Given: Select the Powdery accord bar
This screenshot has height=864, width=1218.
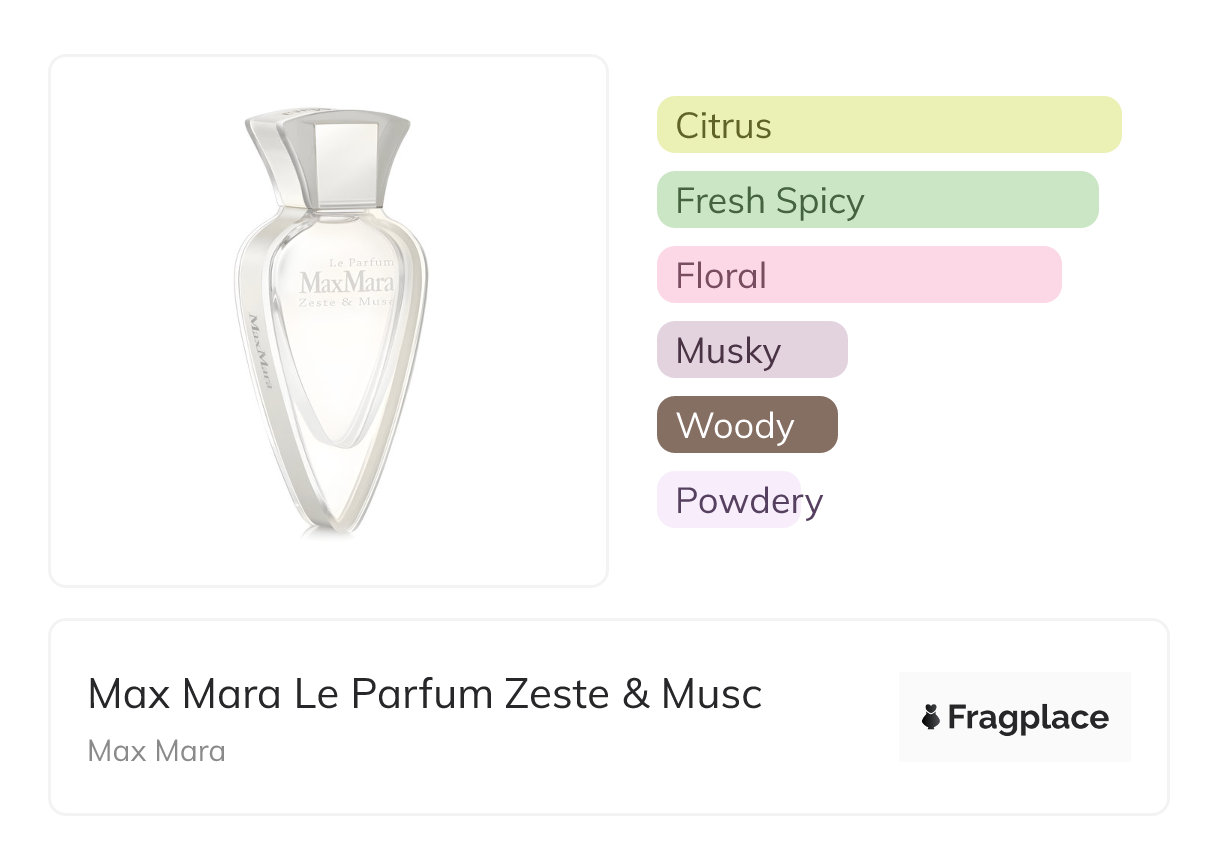Looking at the screenshot, I should click(728, 500).
